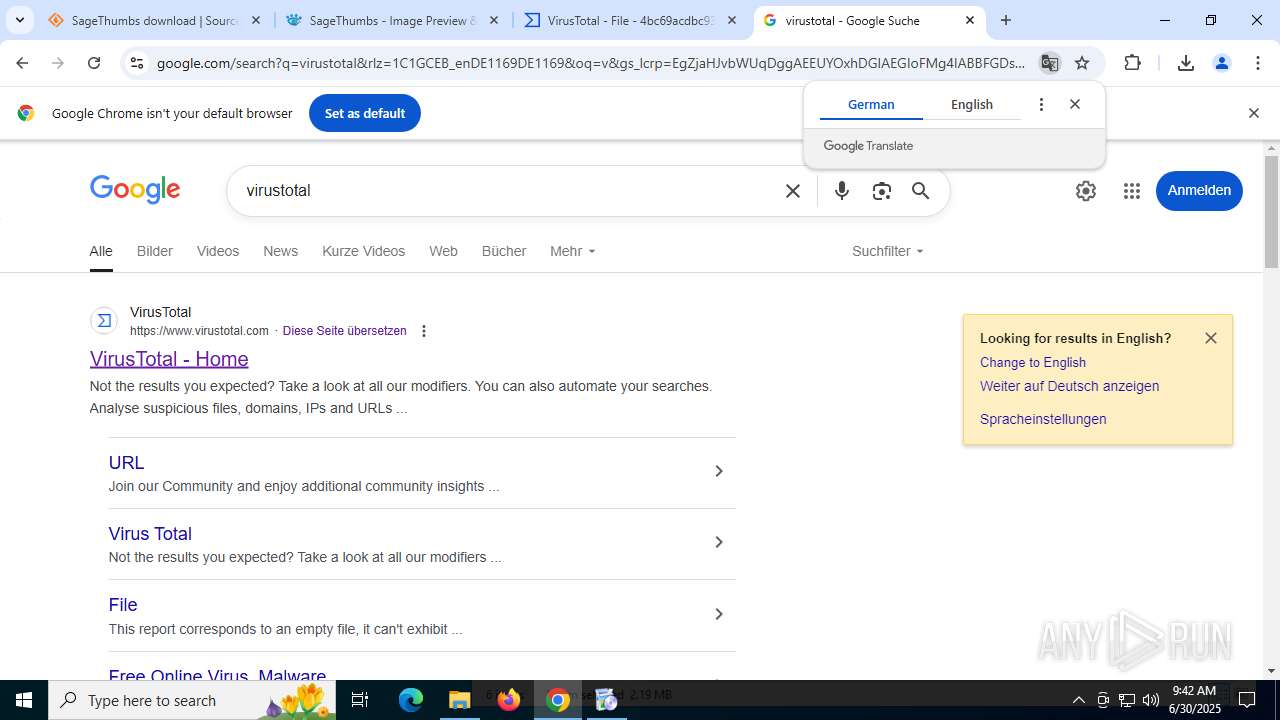Open a new browser tab
Image resolution: width=1280 pixels, height=720 pixels.
1006,20
